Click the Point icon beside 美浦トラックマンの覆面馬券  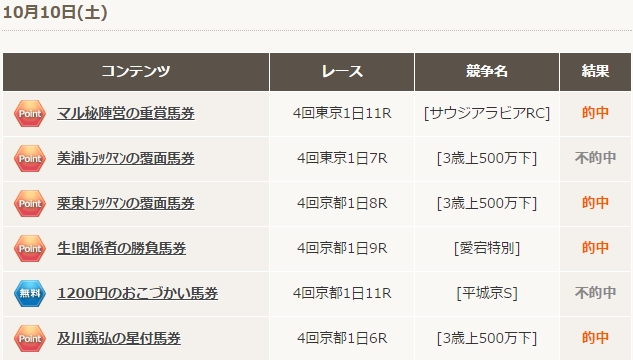point(30,159)
